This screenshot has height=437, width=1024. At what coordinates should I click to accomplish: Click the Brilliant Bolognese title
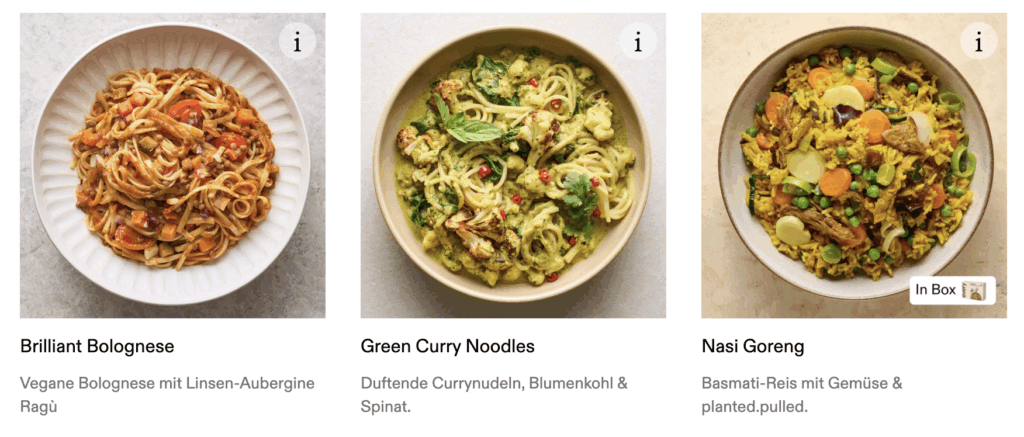pos(97,347)
